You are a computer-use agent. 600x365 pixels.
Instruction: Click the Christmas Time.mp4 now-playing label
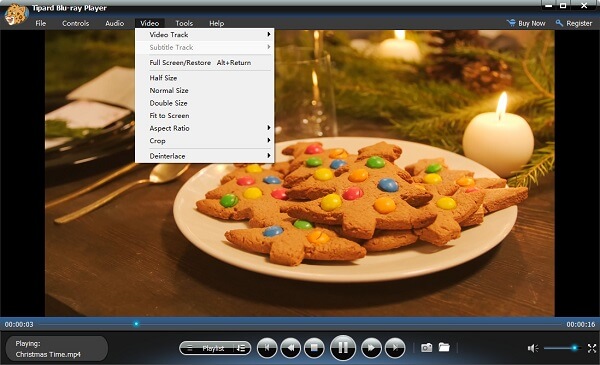48,354
